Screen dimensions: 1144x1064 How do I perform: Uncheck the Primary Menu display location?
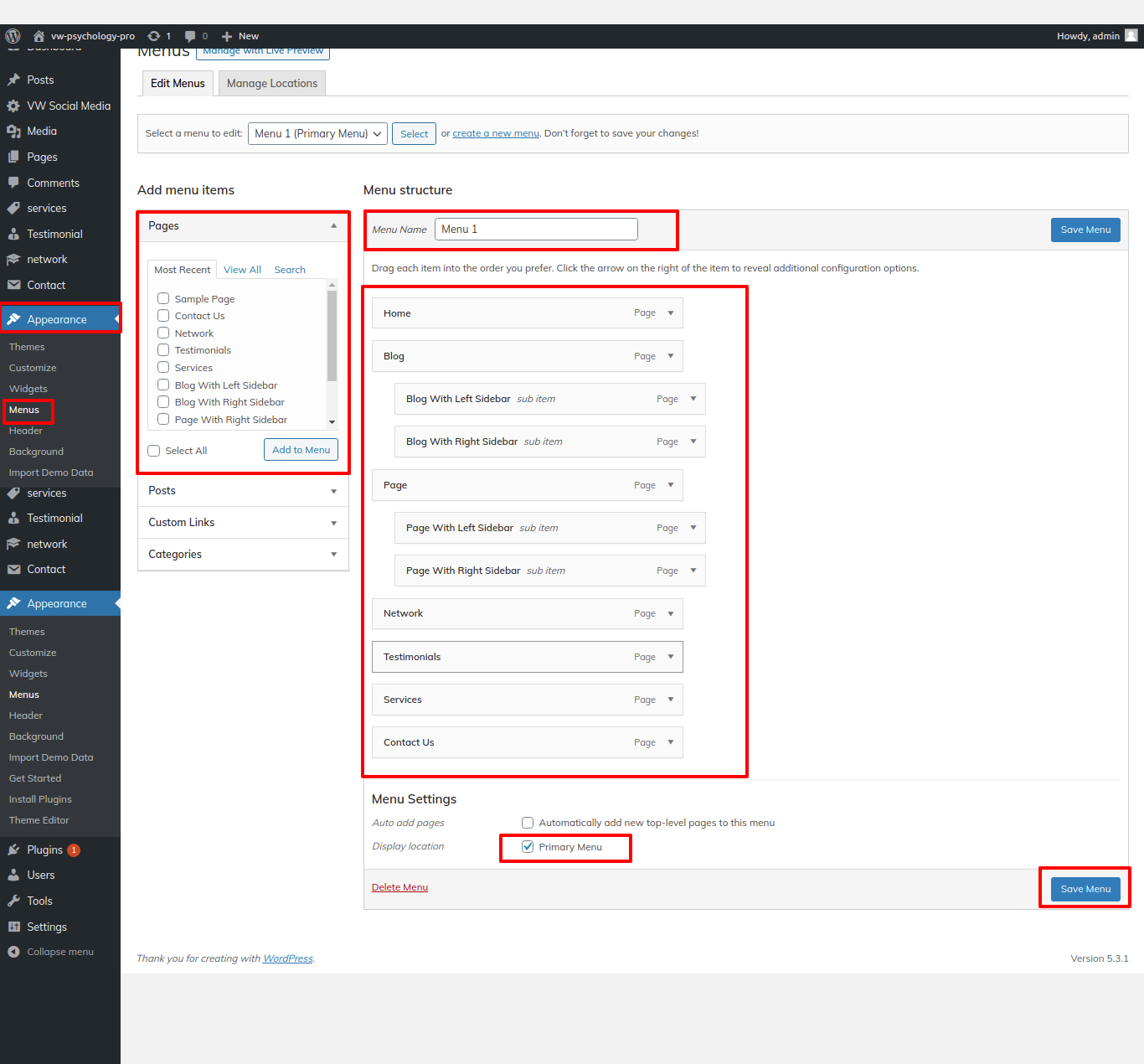tap(528, 847)
